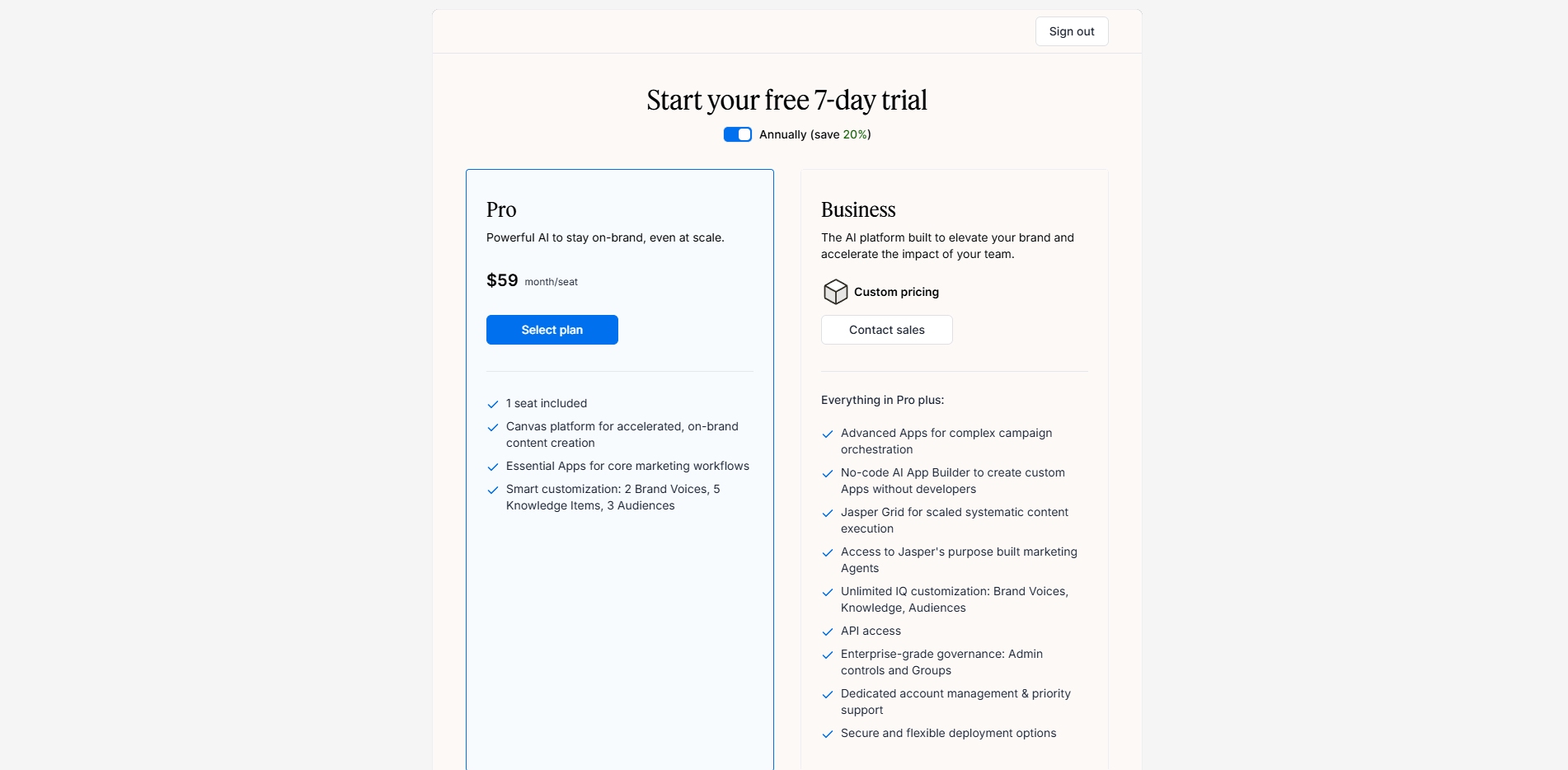Click checkmark beside No-code AI App Builder
Viewport: 1568px width, 770px height.
828,473
